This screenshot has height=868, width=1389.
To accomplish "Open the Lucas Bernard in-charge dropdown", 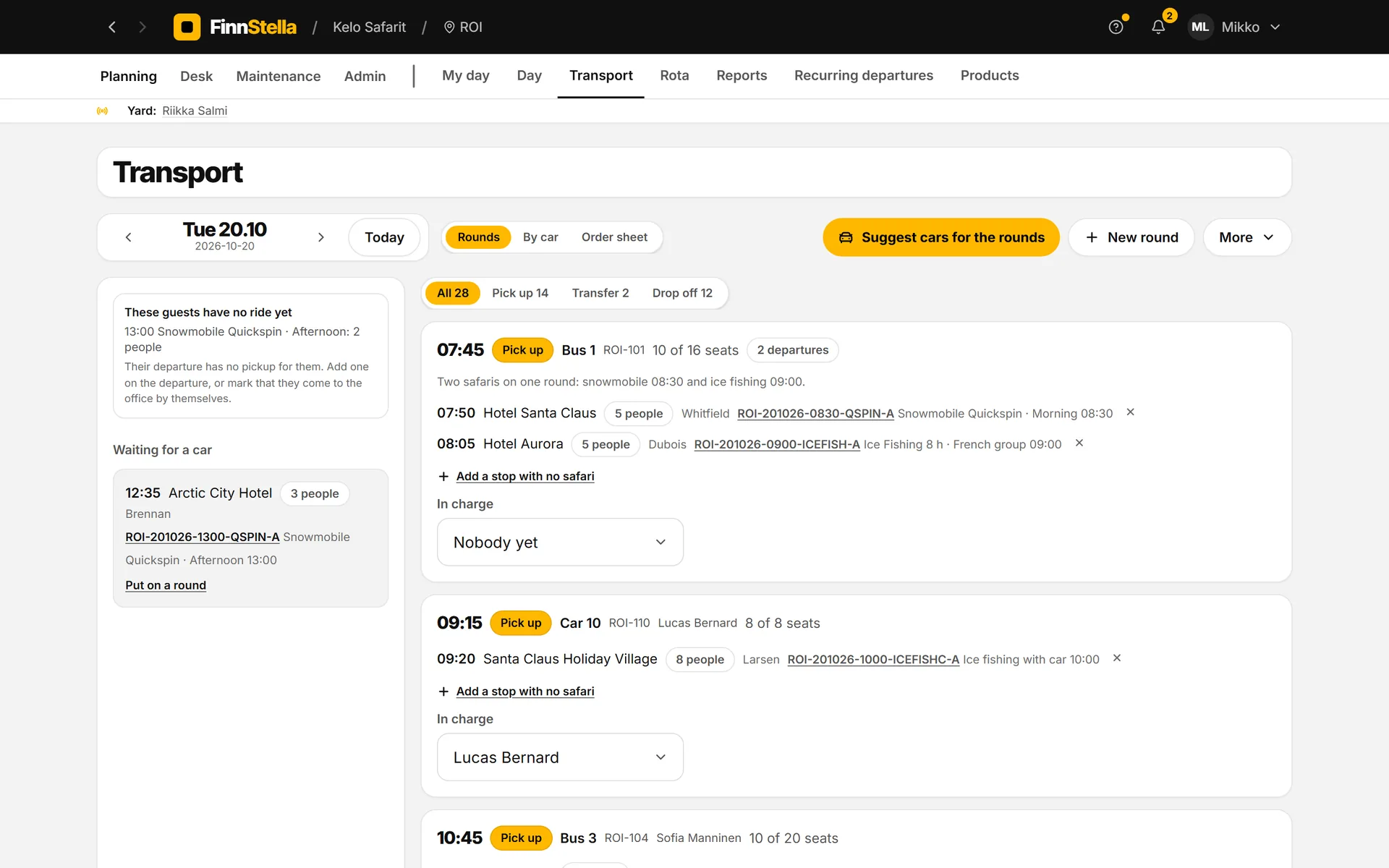I will [560, 757].
